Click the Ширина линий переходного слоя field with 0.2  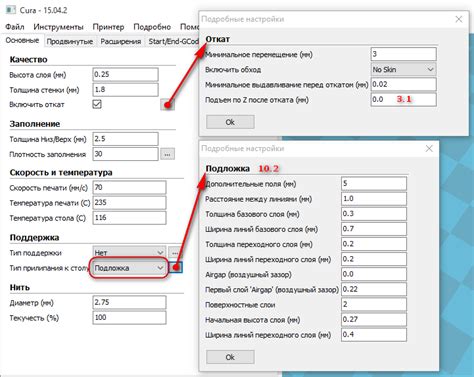(374, 259)
